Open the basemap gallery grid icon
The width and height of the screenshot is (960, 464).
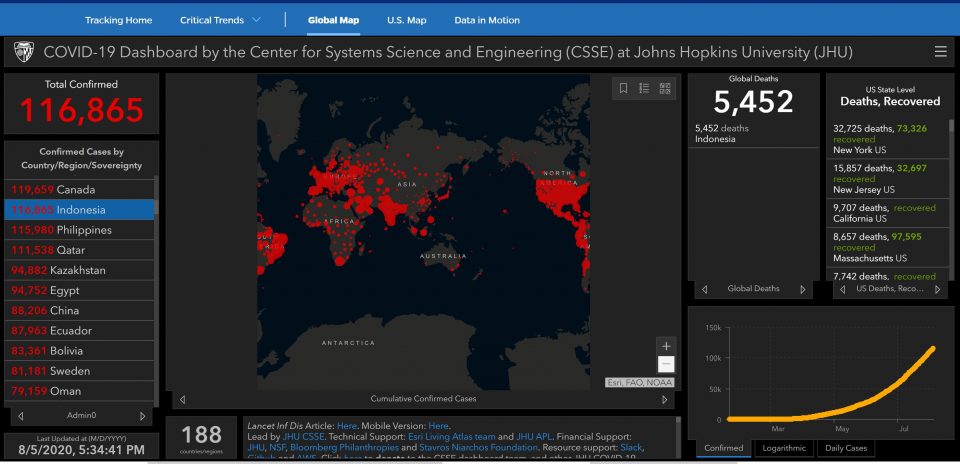666,89
